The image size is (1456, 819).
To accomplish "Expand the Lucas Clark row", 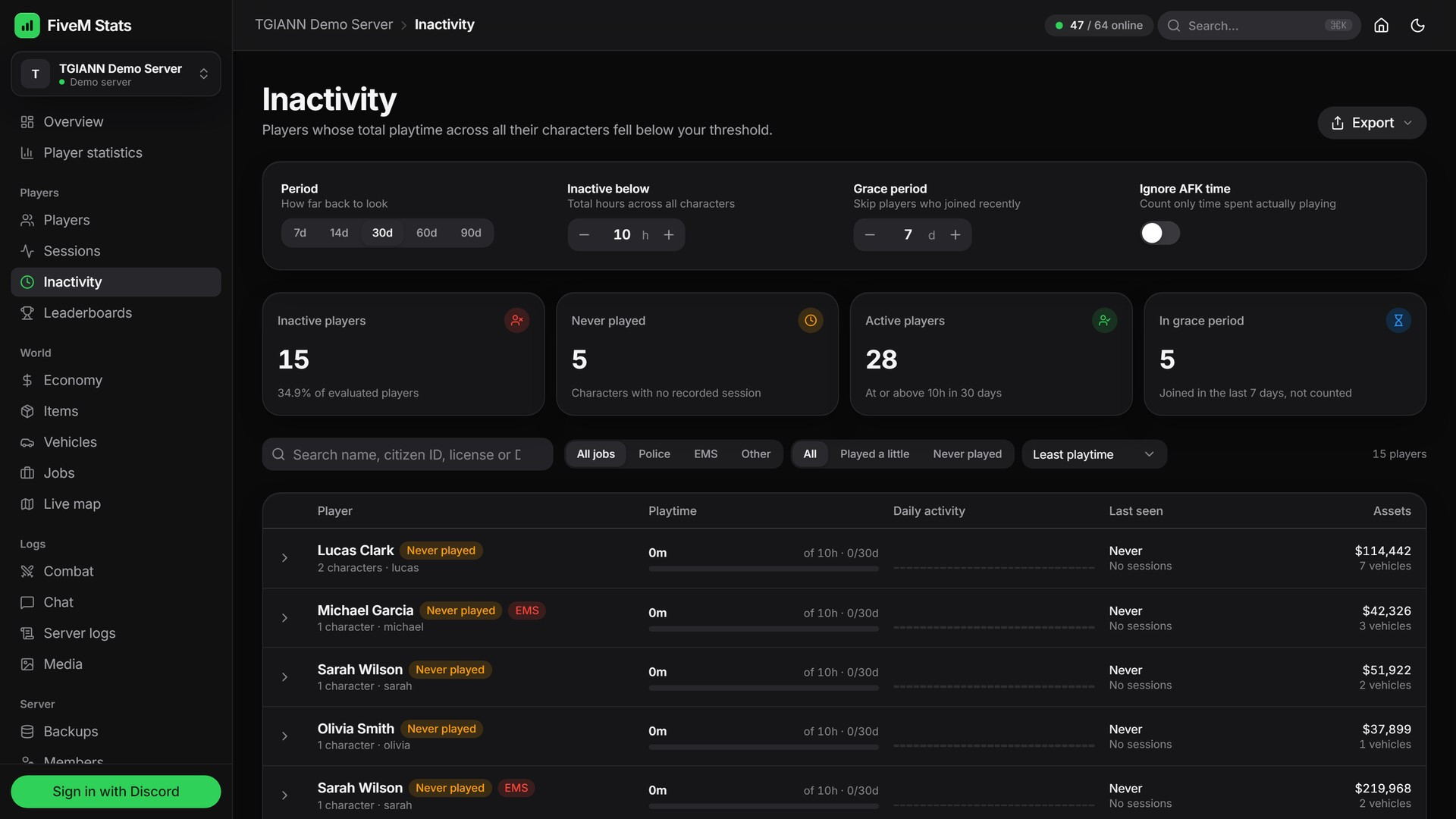I will click(x=284, y=558).
